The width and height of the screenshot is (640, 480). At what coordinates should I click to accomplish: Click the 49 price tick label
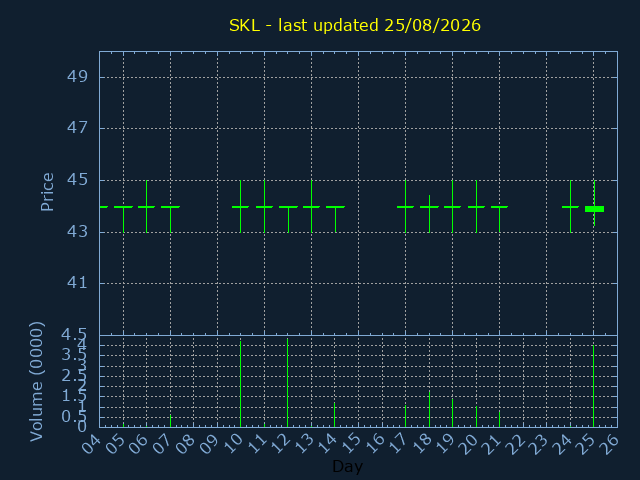pos(77,76)
